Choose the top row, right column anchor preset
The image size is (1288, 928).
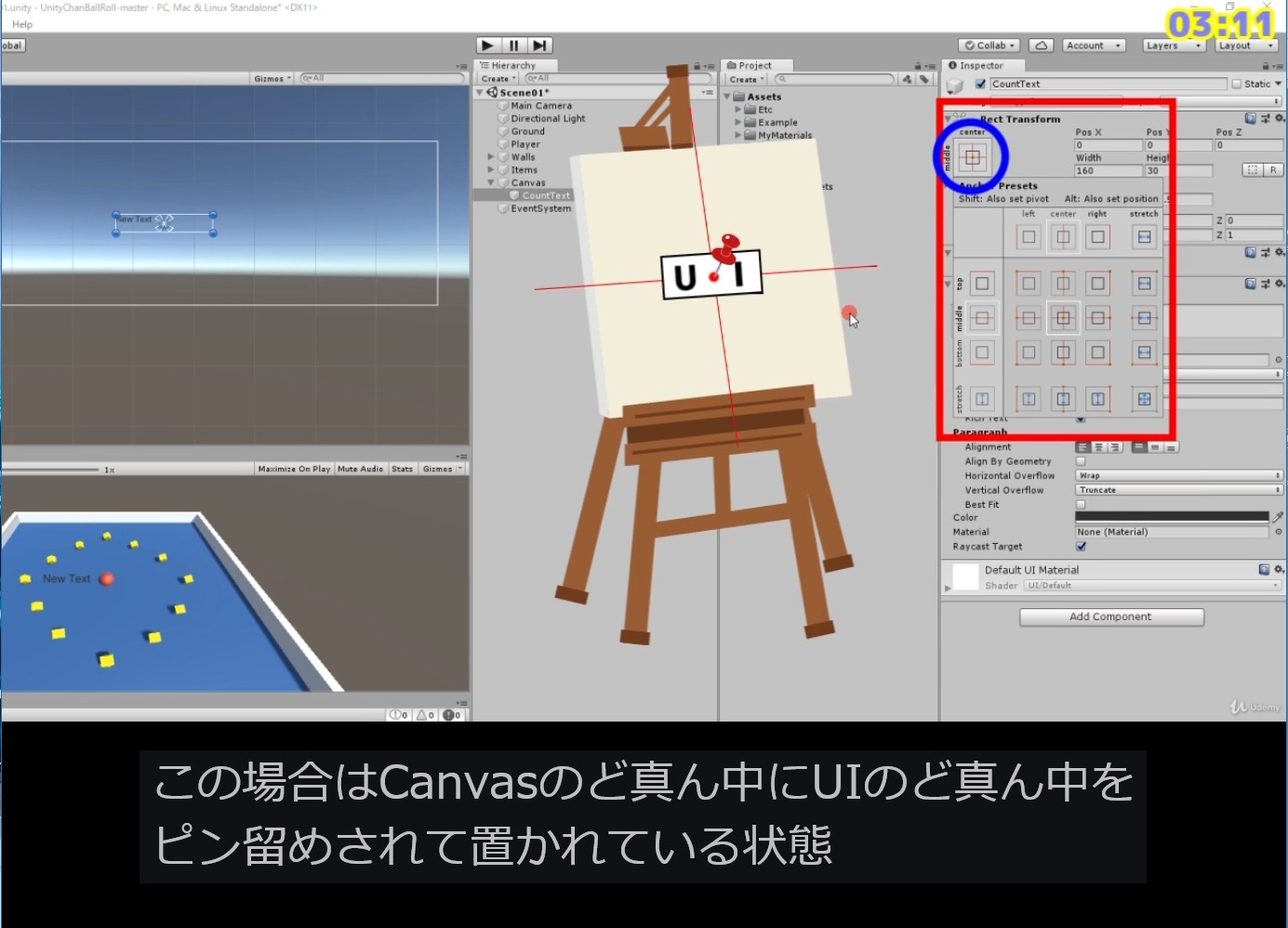(1098, 284)
